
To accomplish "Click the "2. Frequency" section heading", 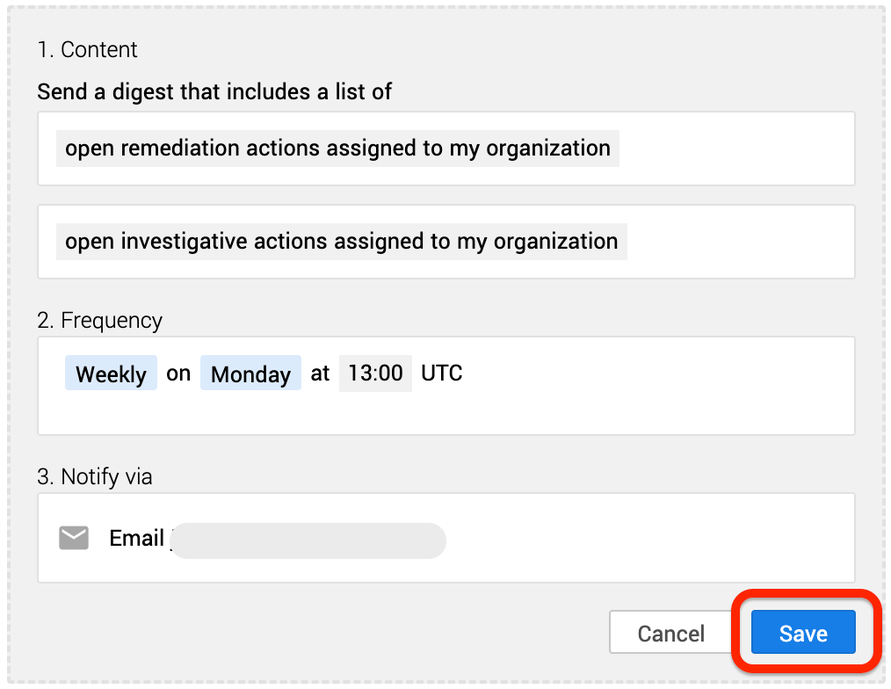I will [x=100, y=320].
